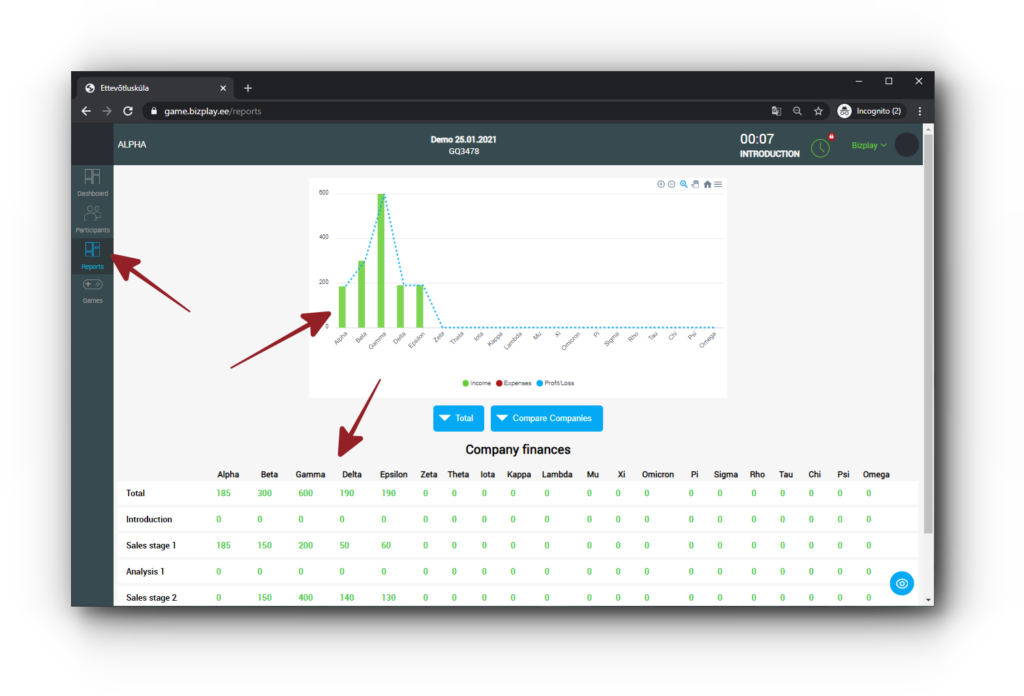Open the Dashboard sidebar page

[x=92, y=181]
